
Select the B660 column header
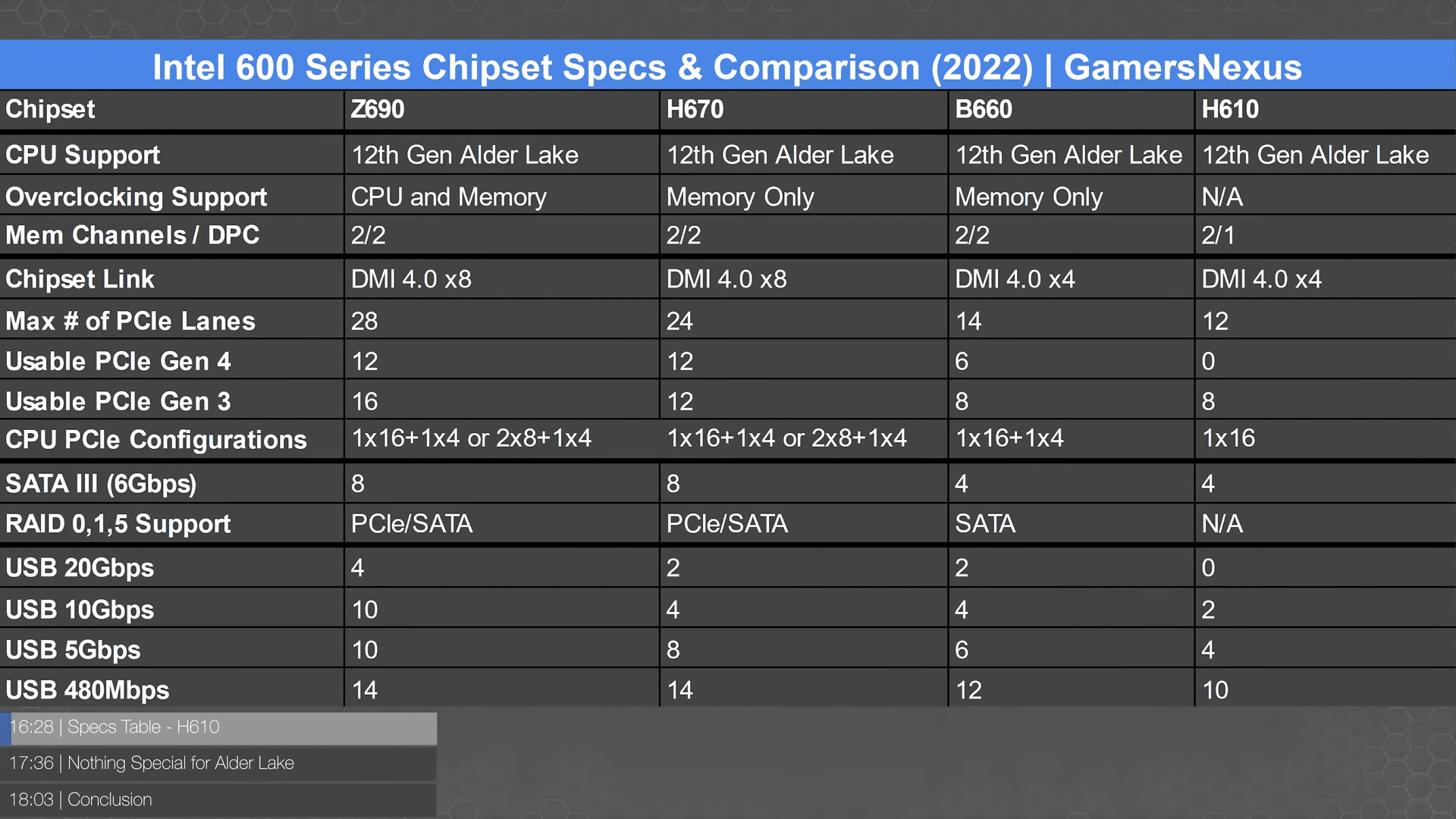pyautogui.click(x=984, y=109)
